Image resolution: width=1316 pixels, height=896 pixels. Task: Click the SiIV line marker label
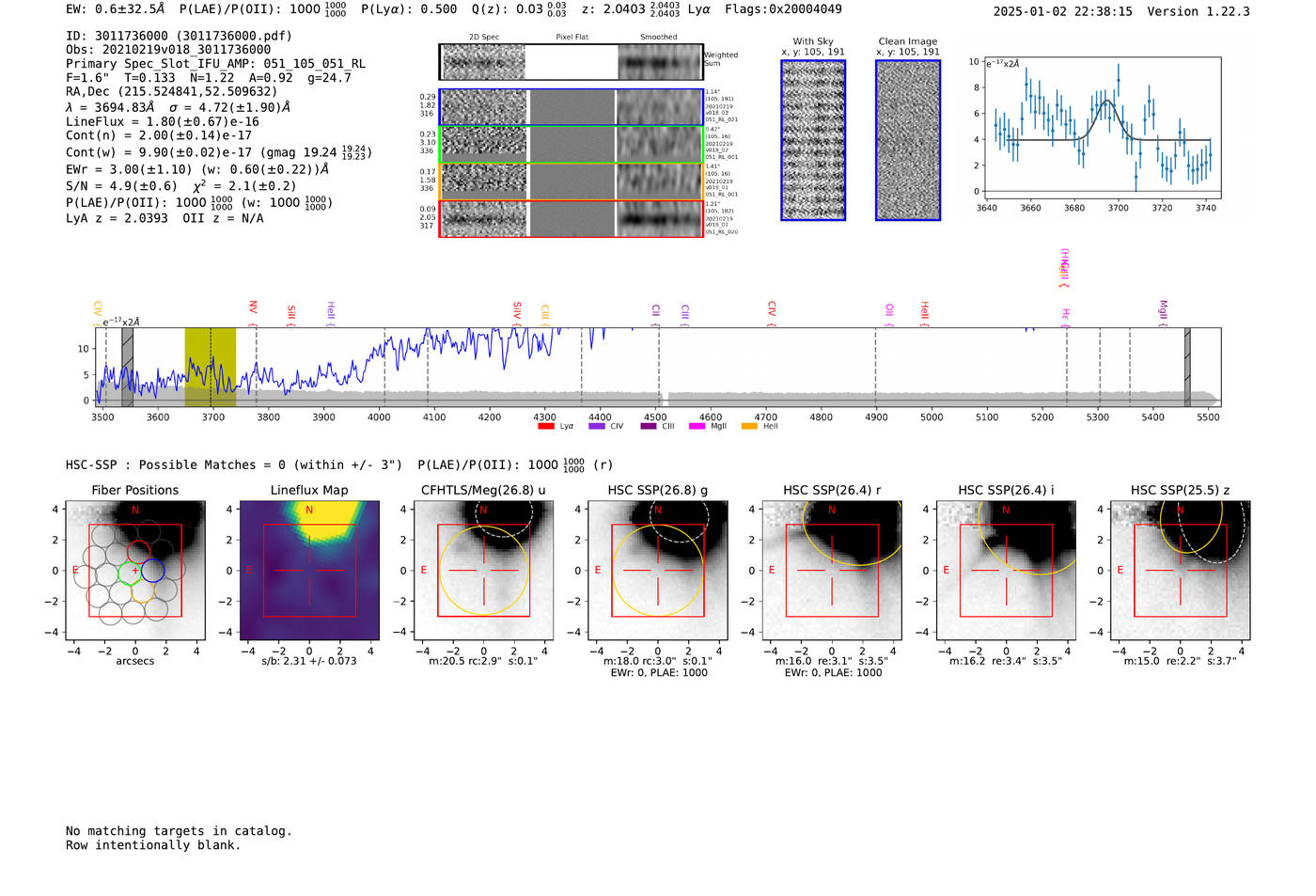[517, 311]
